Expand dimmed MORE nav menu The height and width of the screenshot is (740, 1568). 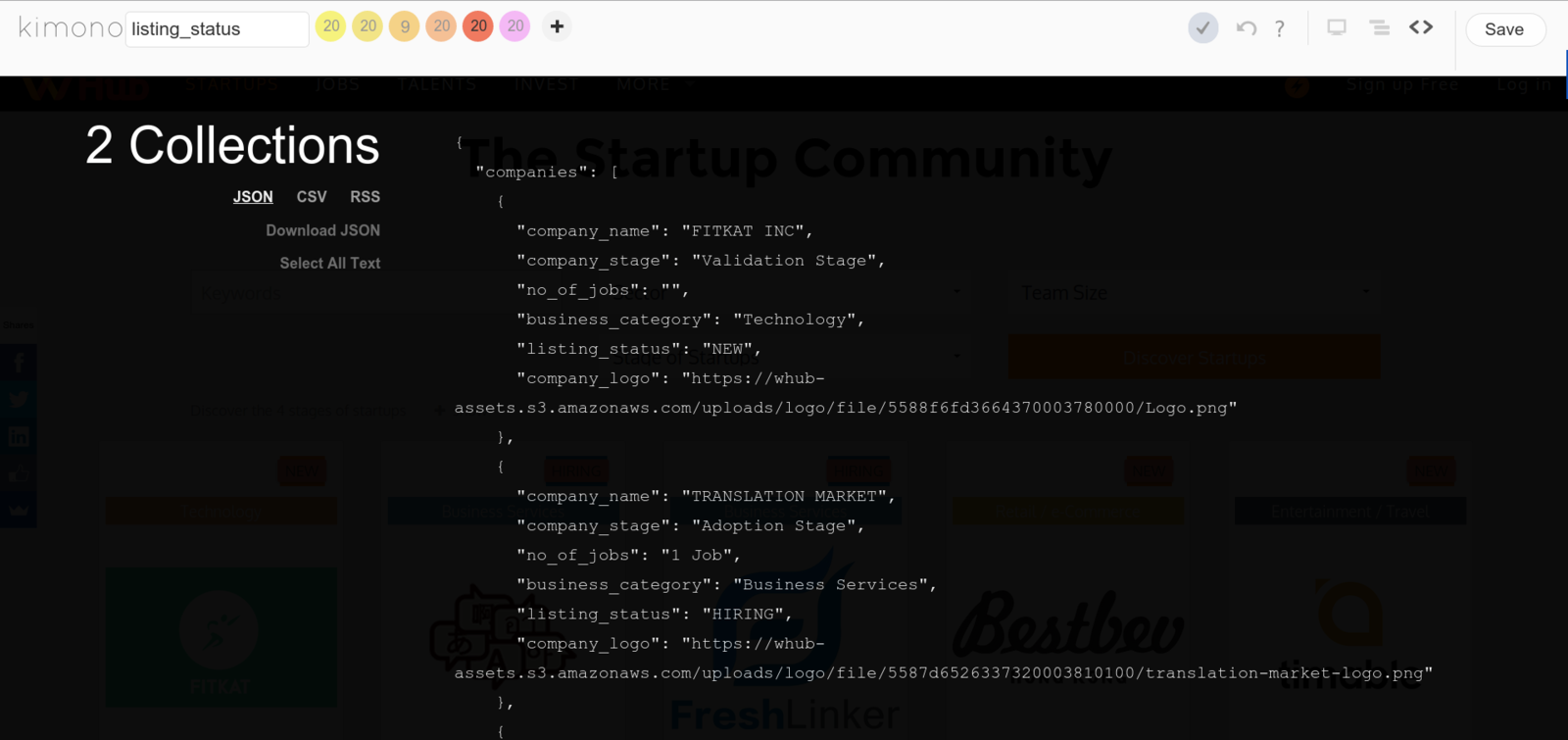tap(655, 85)
